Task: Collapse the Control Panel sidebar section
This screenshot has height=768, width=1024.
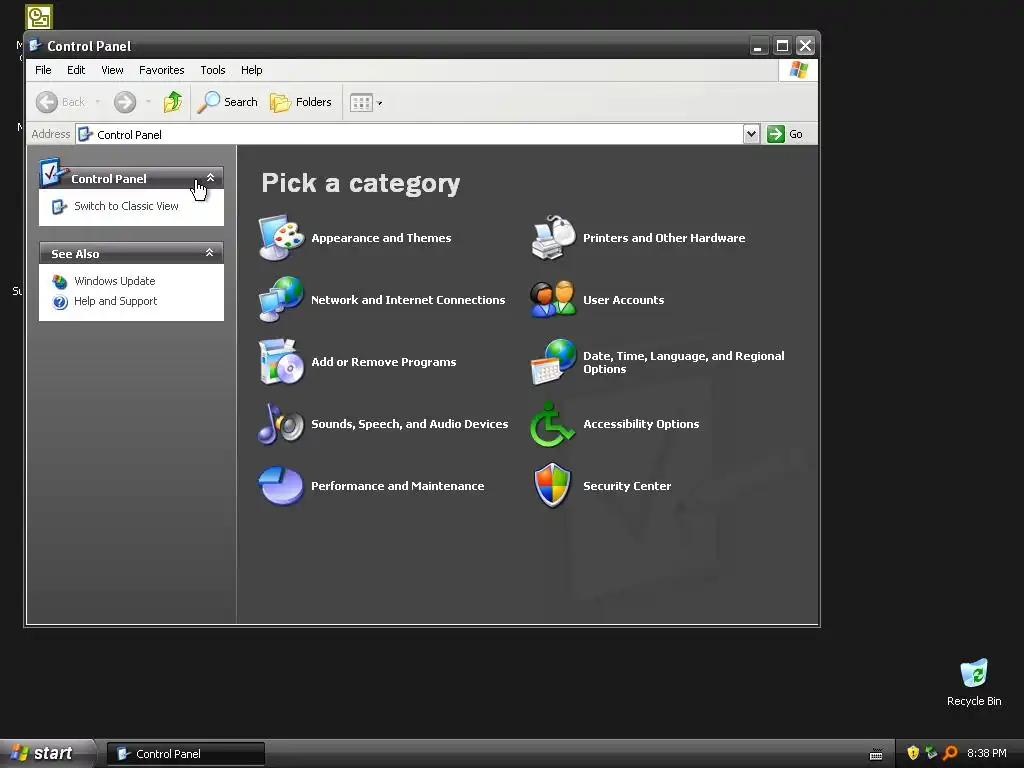Action: (210, 178)
